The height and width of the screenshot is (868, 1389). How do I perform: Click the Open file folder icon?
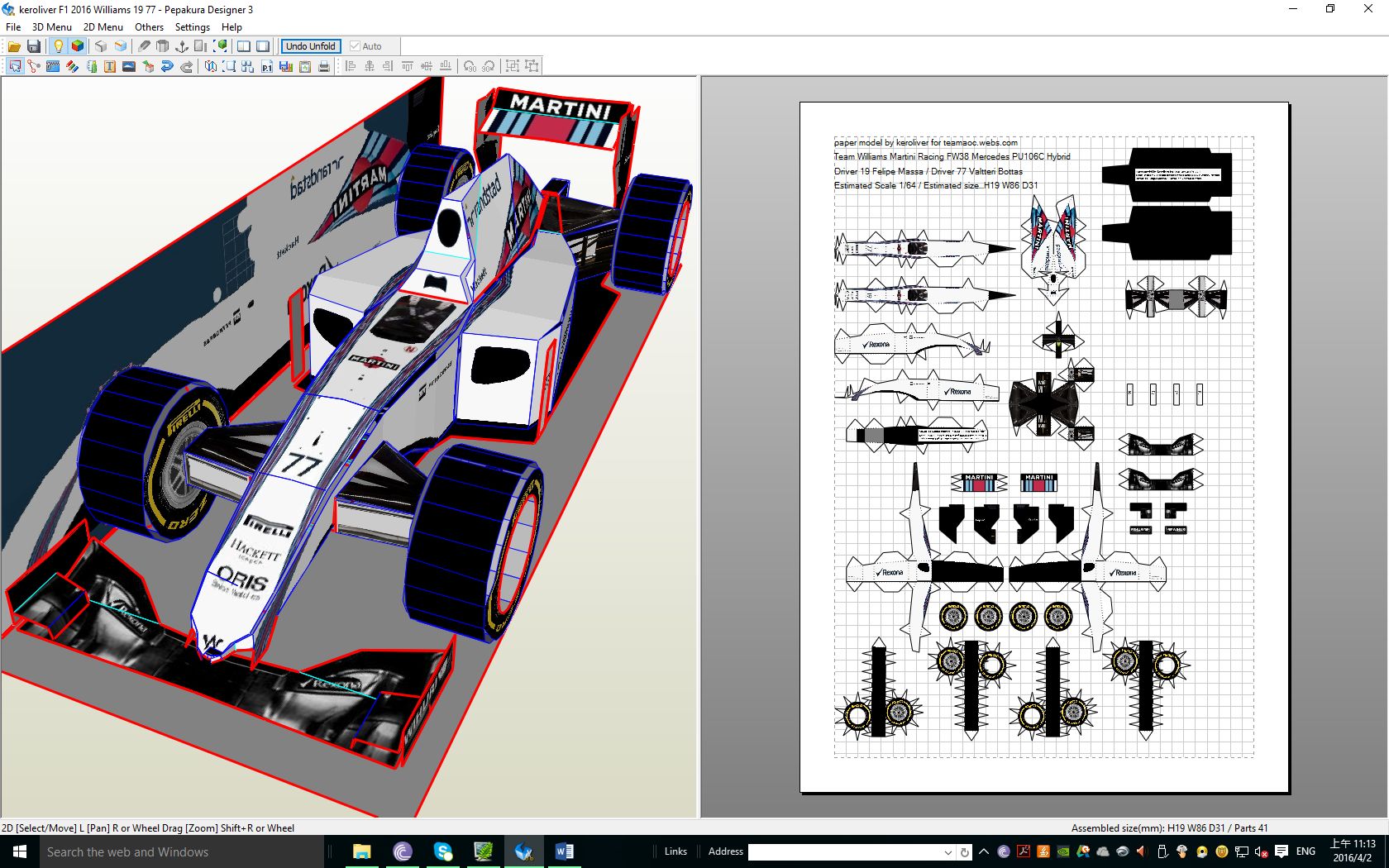coord(14,46)
